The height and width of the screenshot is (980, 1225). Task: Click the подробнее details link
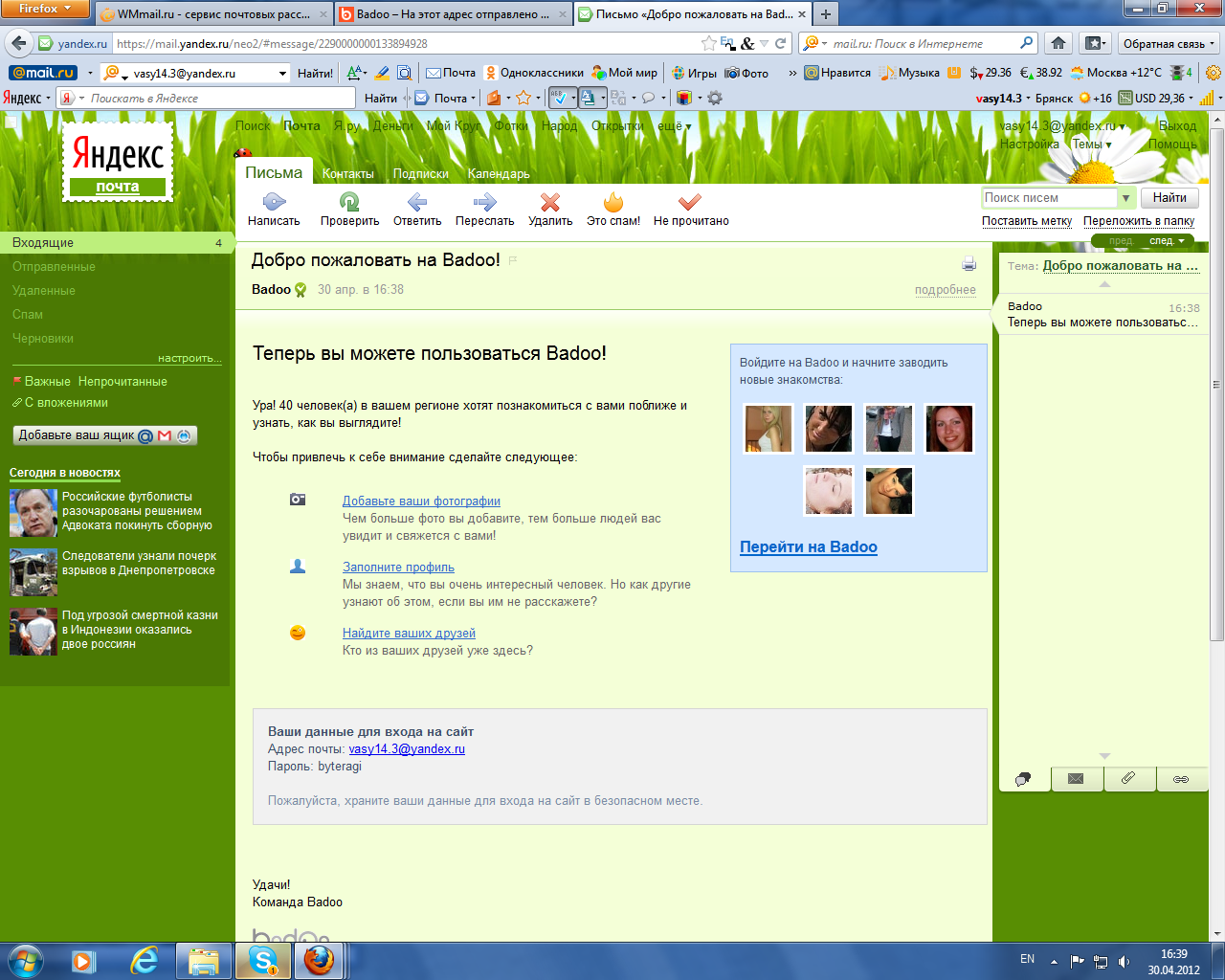click(x=946, y=290)
